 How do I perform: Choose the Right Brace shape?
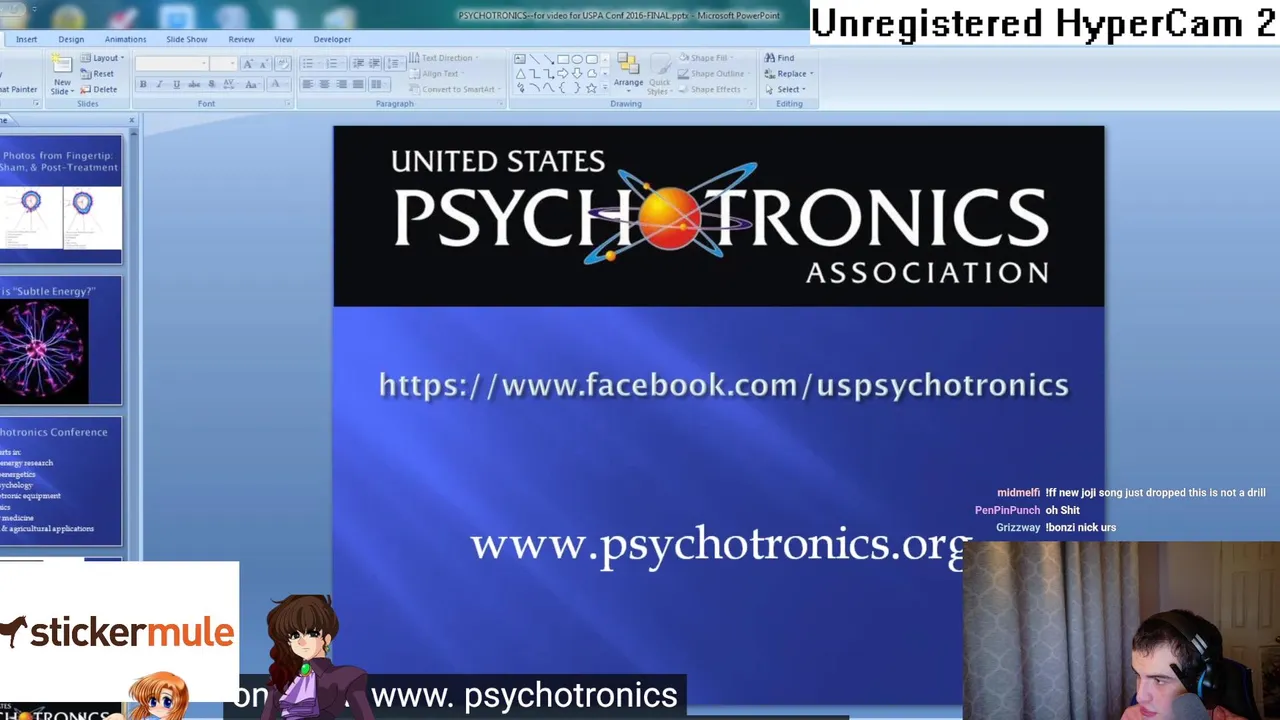pyautogui.click(x=577, y=88)
